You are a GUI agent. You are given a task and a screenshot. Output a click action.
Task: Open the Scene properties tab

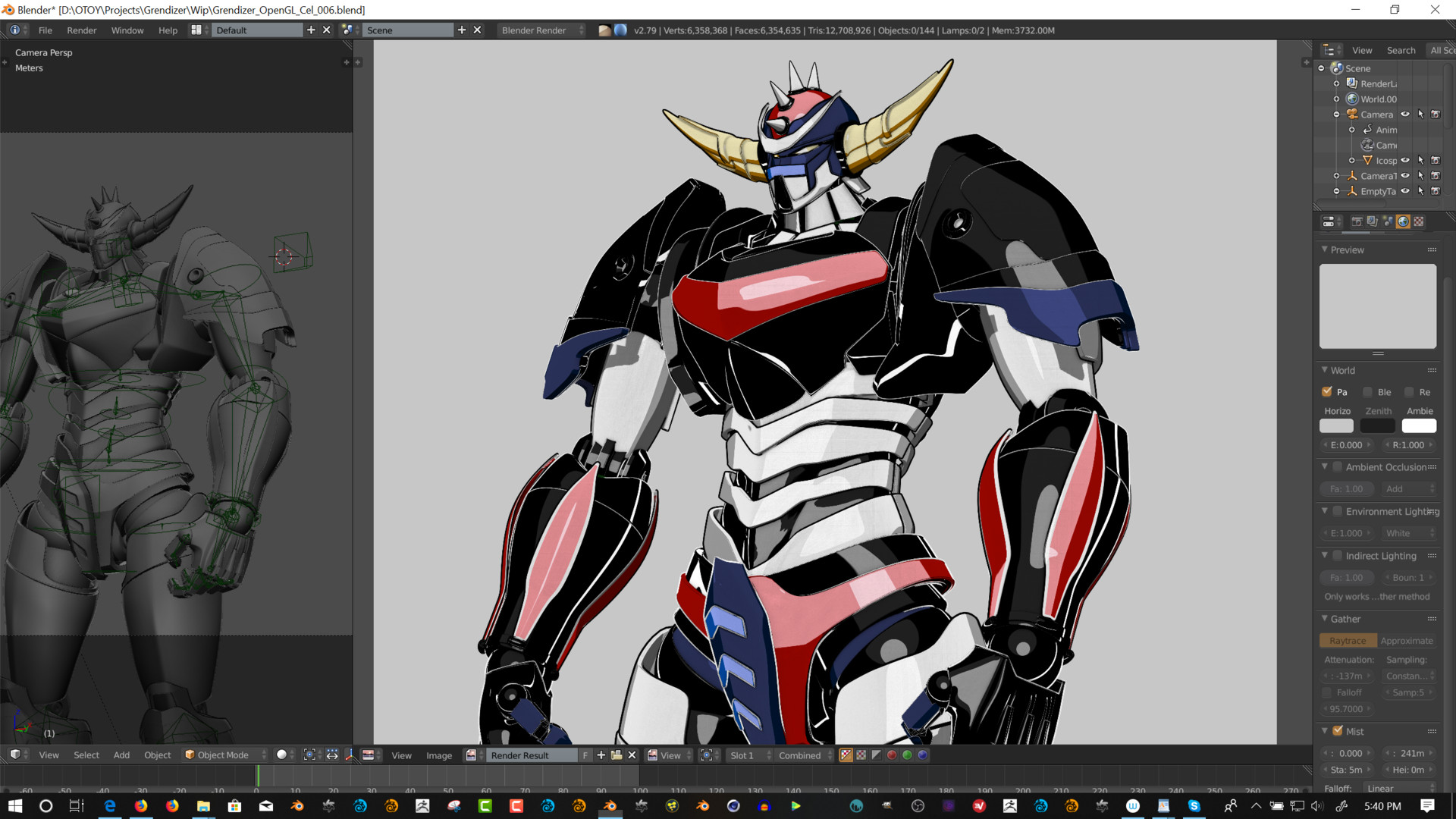[1388, 221]
